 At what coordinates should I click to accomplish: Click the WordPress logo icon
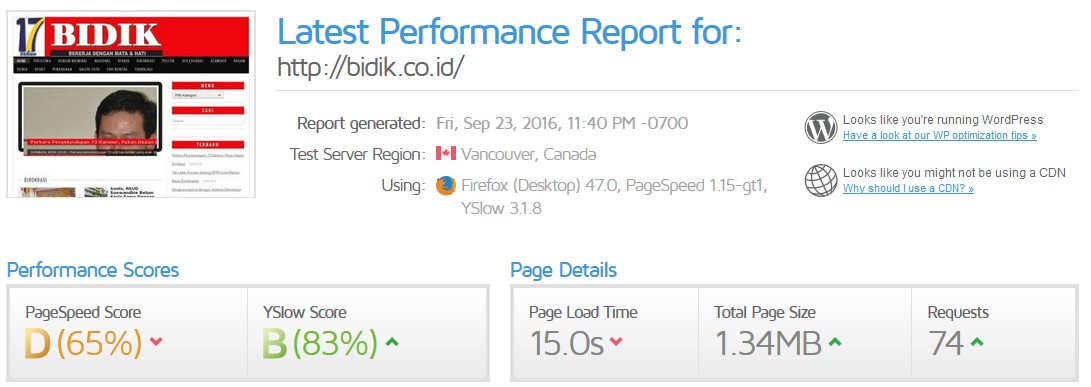pyautogui.click(x=821, y=127)
